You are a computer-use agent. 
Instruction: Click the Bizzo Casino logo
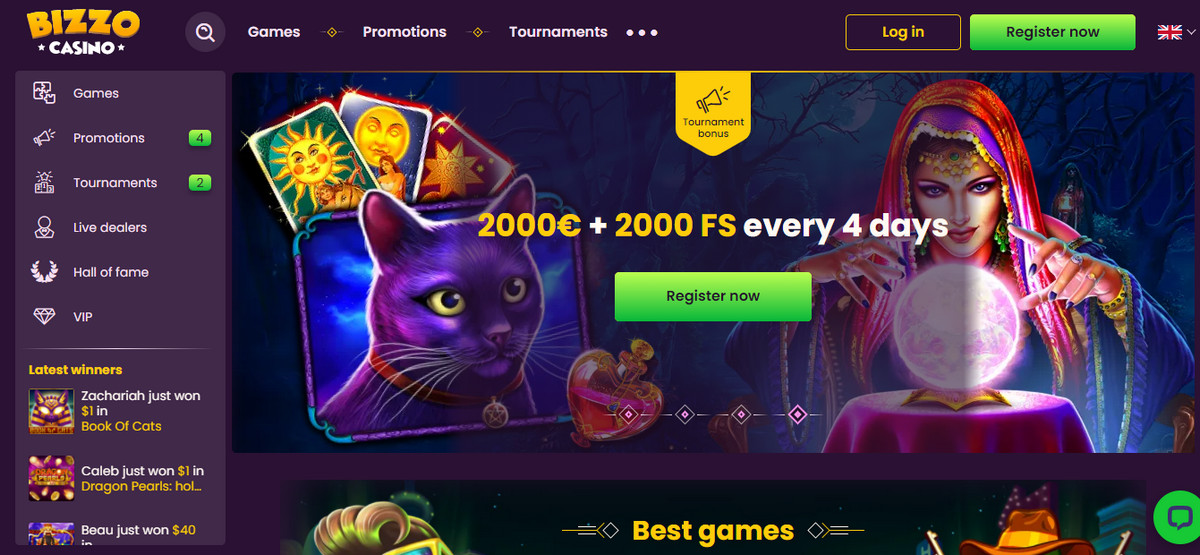click(83, 32)
